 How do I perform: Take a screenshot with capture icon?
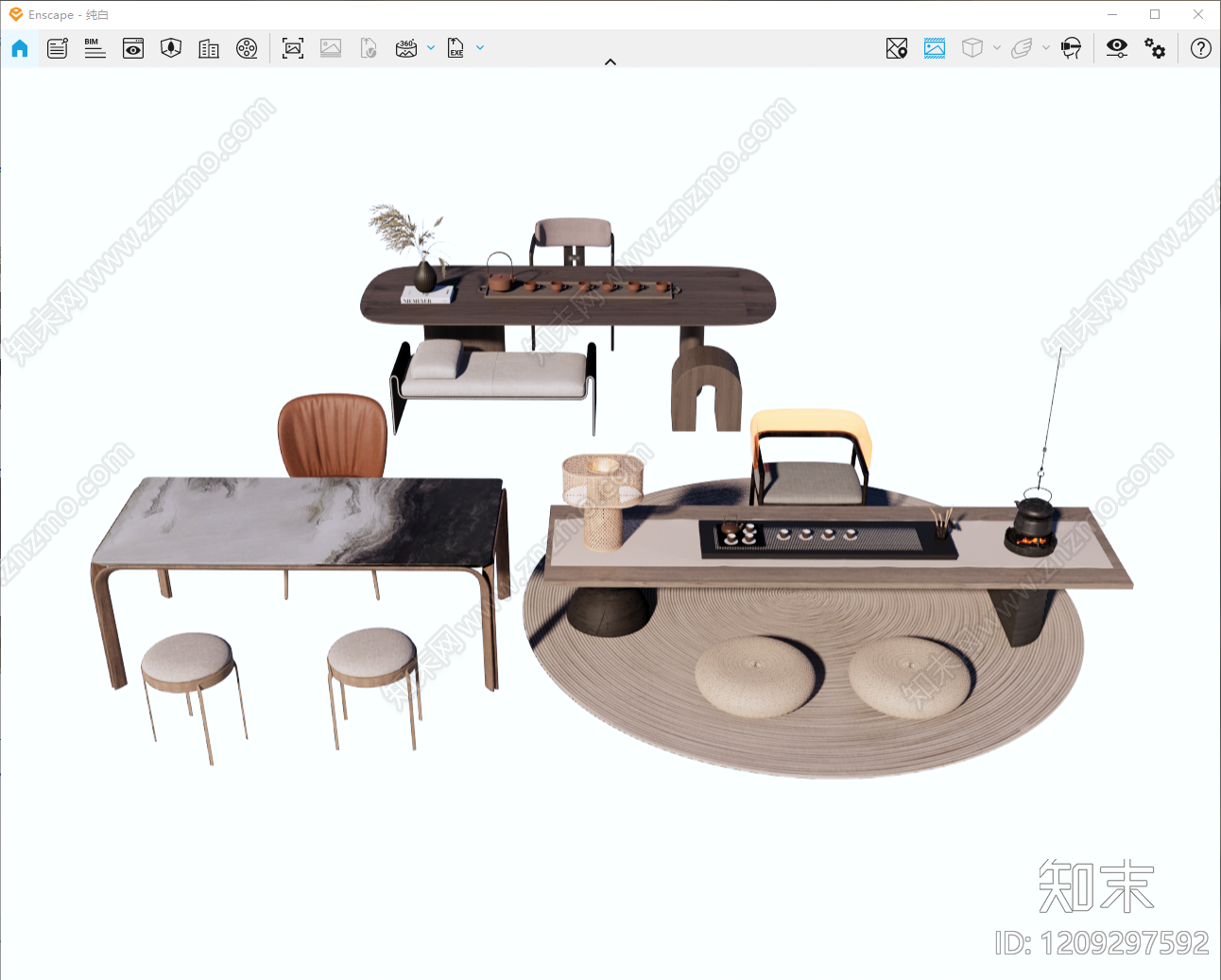click(293, 48)
